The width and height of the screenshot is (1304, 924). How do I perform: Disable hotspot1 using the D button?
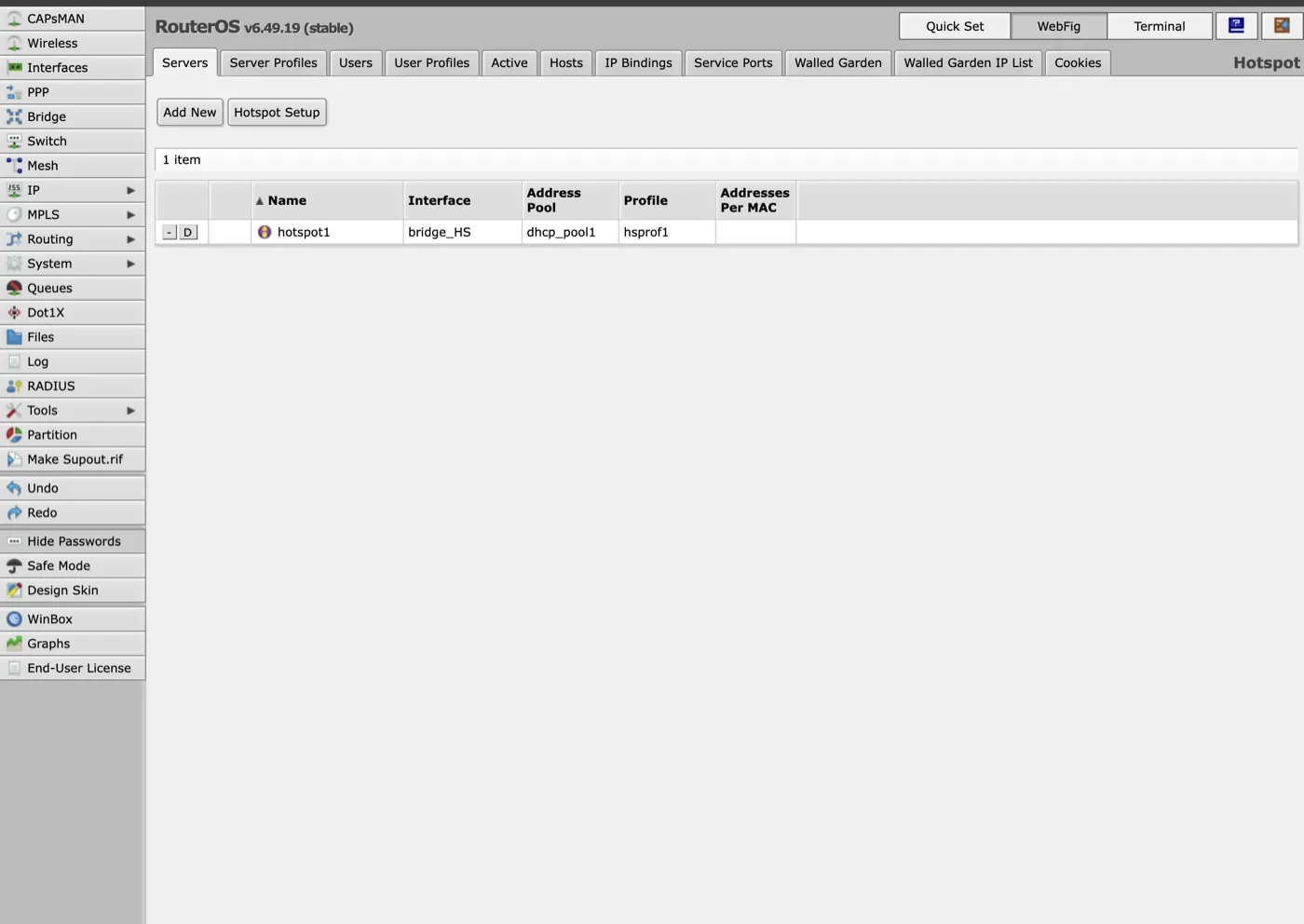(x=188, y=232)
